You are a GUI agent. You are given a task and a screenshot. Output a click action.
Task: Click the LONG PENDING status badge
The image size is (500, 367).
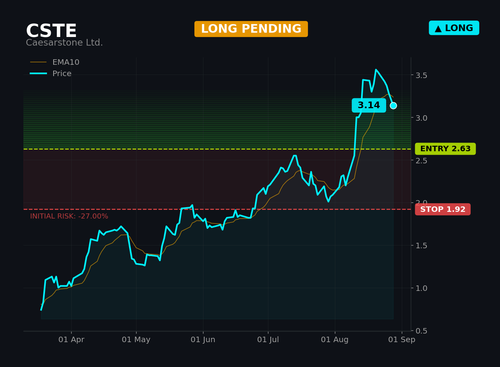[x=251, y=29]
